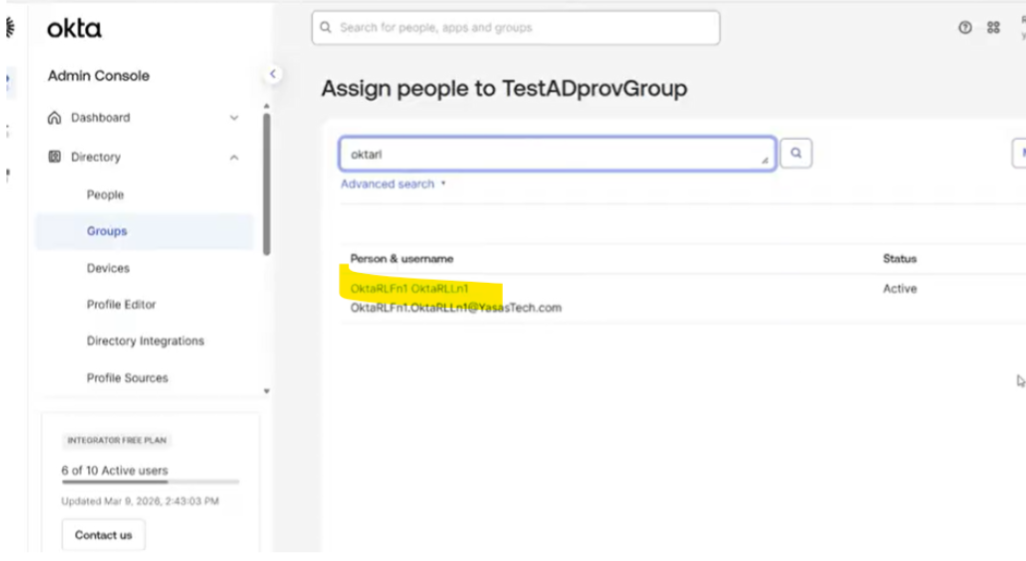Collapse the sidebar with the arrow button
This screenshot has height=561, width=1026.
point(272,75)
